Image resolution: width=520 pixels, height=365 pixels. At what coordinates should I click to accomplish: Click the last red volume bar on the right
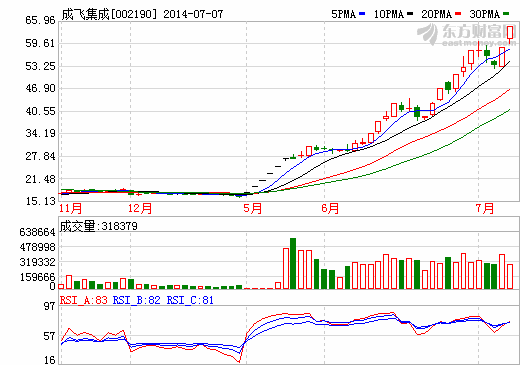point(510,276)
